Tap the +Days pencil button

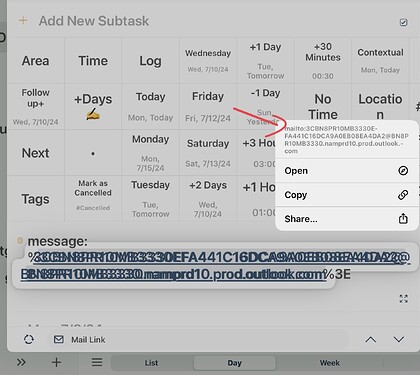pos(93,106)
